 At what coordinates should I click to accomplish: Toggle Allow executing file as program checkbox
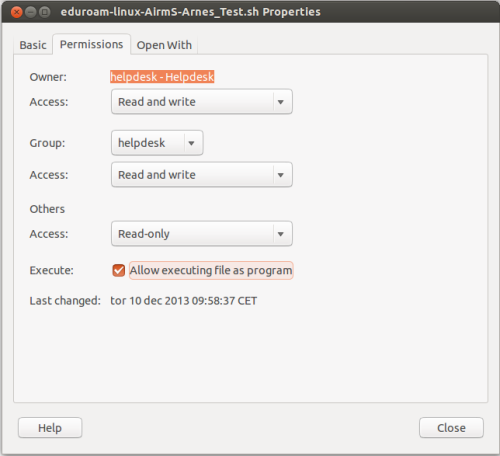(119, 270)
